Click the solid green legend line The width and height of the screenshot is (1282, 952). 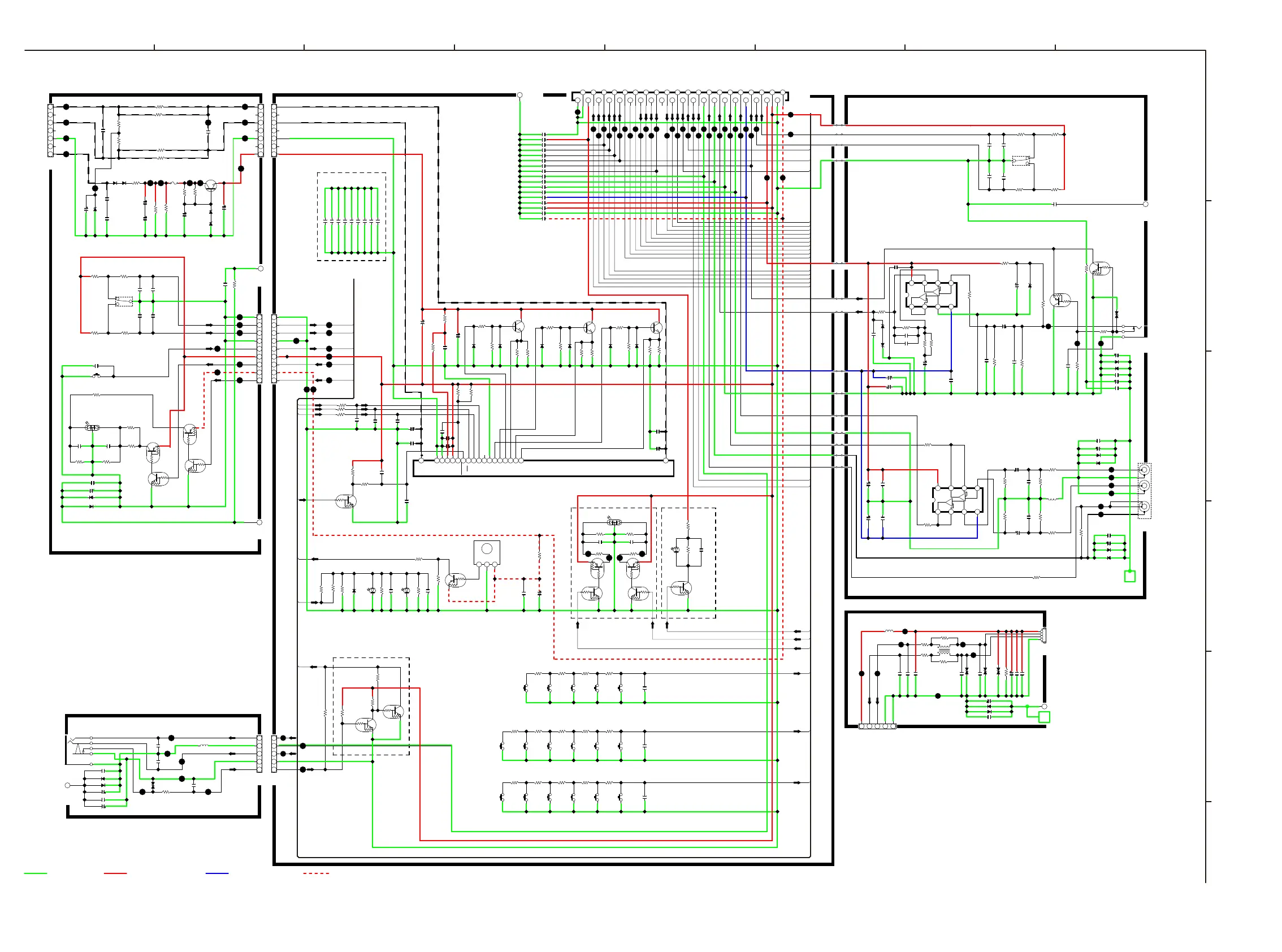tap(35, 873)
